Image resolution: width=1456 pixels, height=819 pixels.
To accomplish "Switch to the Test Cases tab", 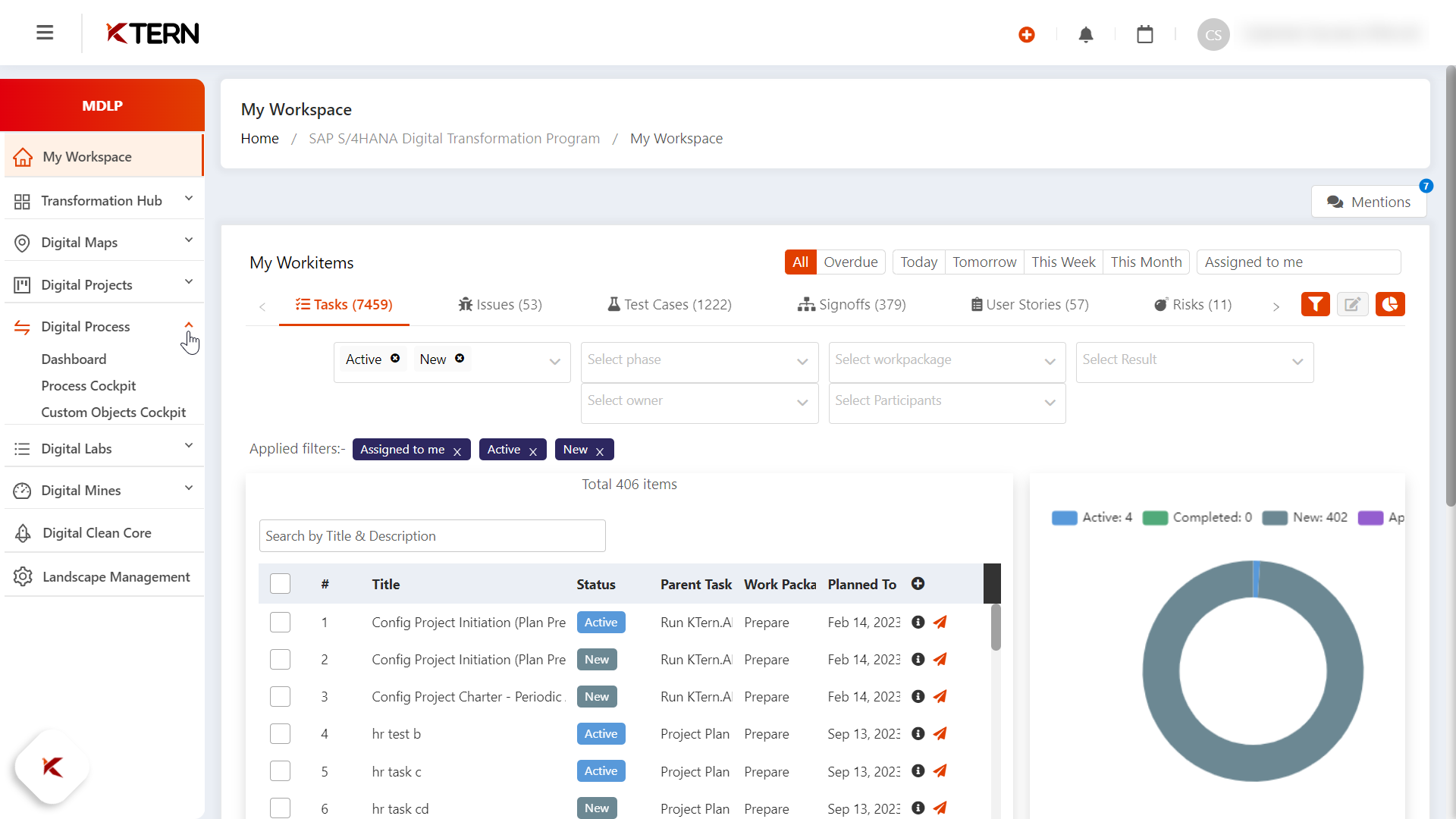I will (x=670, y=304).
